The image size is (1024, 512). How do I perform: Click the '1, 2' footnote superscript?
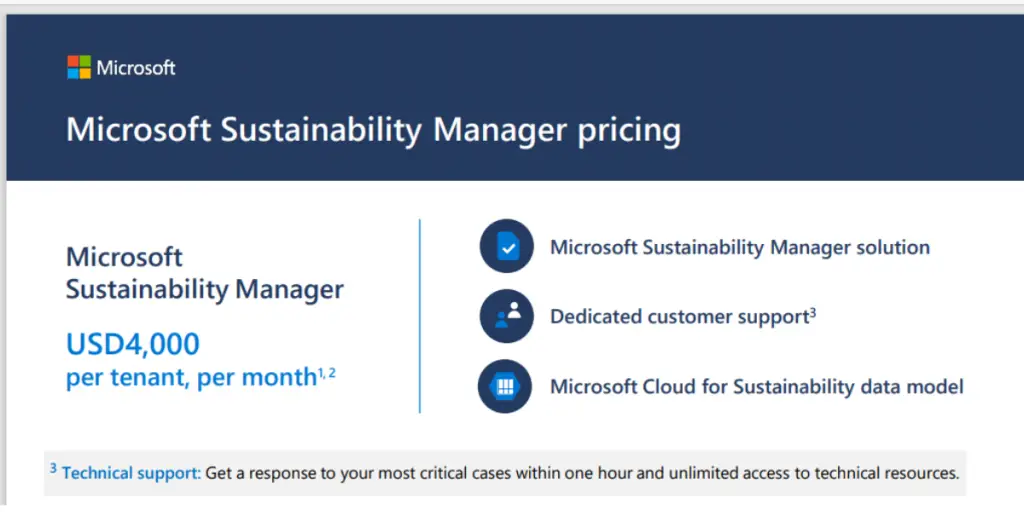point(327,372)
